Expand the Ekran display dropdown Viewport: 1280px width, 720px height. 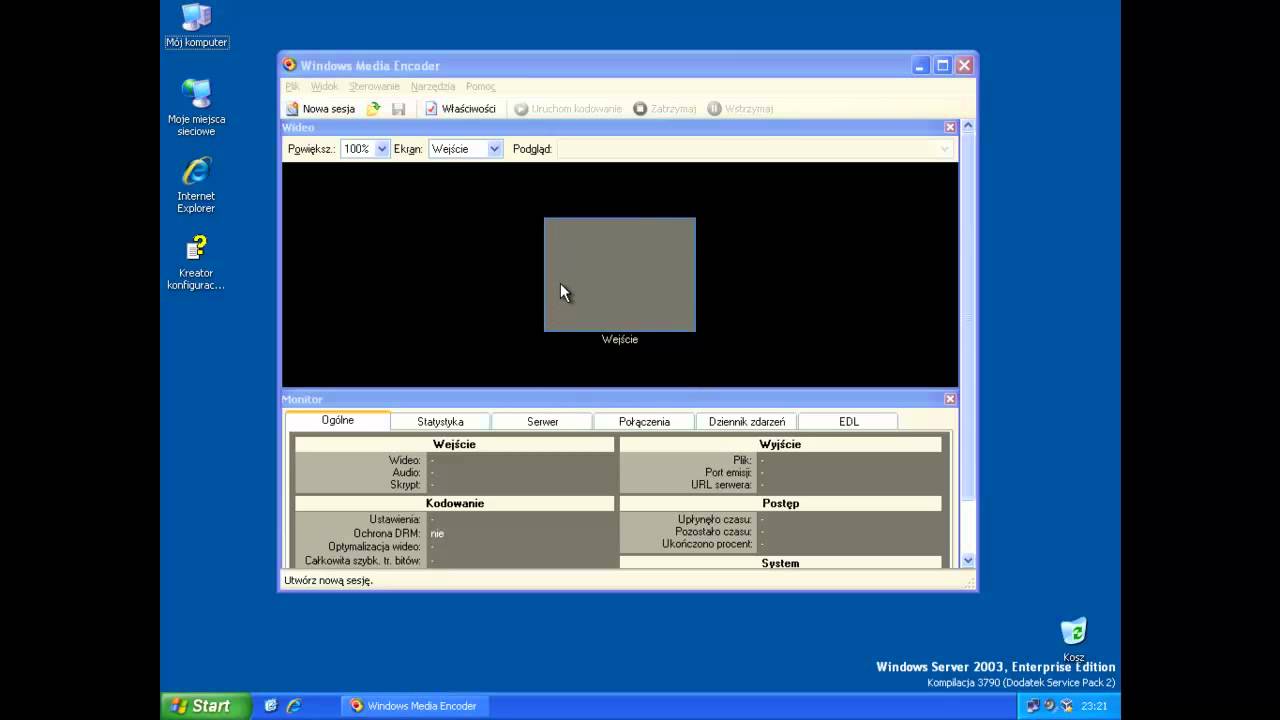coord(494,149)
